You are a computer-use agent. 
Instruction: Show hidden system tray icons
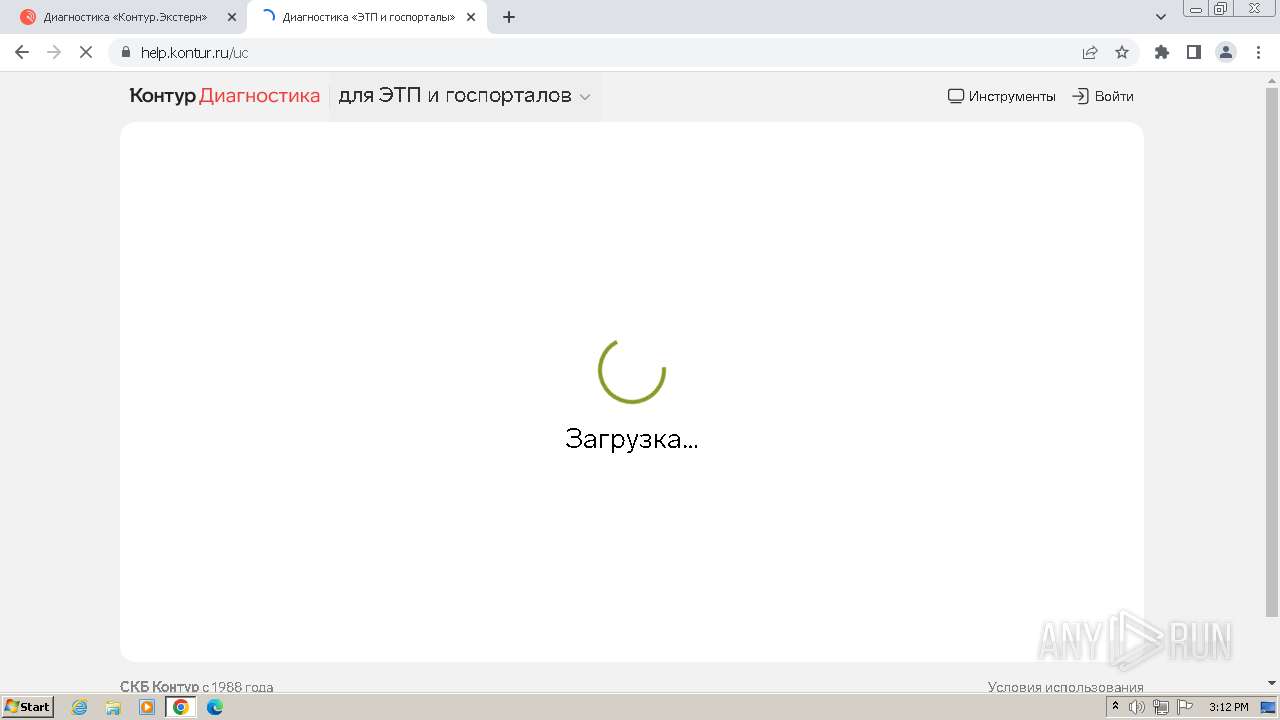click(x=1115, y=707)
